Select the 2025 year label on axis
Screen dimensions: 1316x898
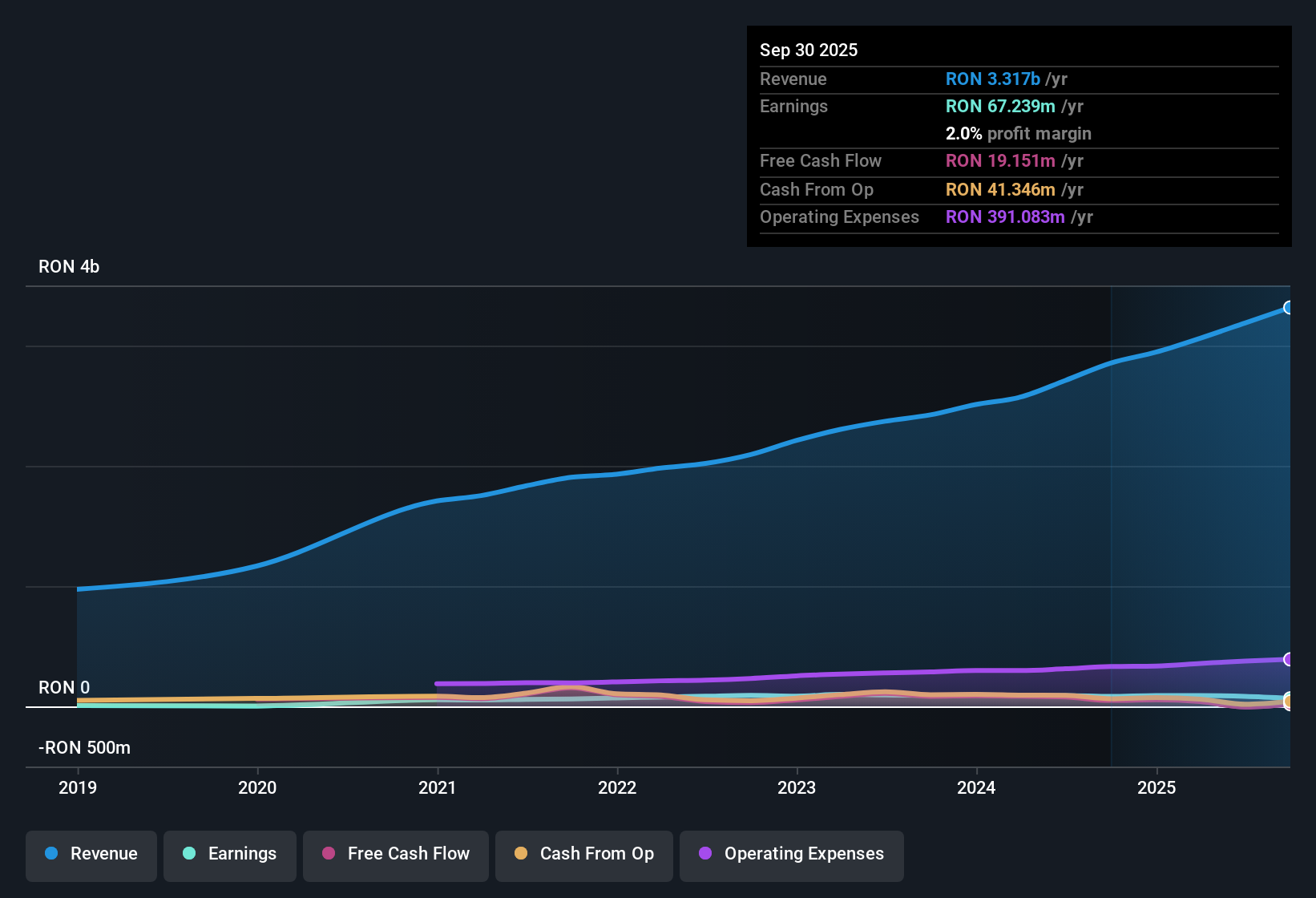(x=1157, y=788)
